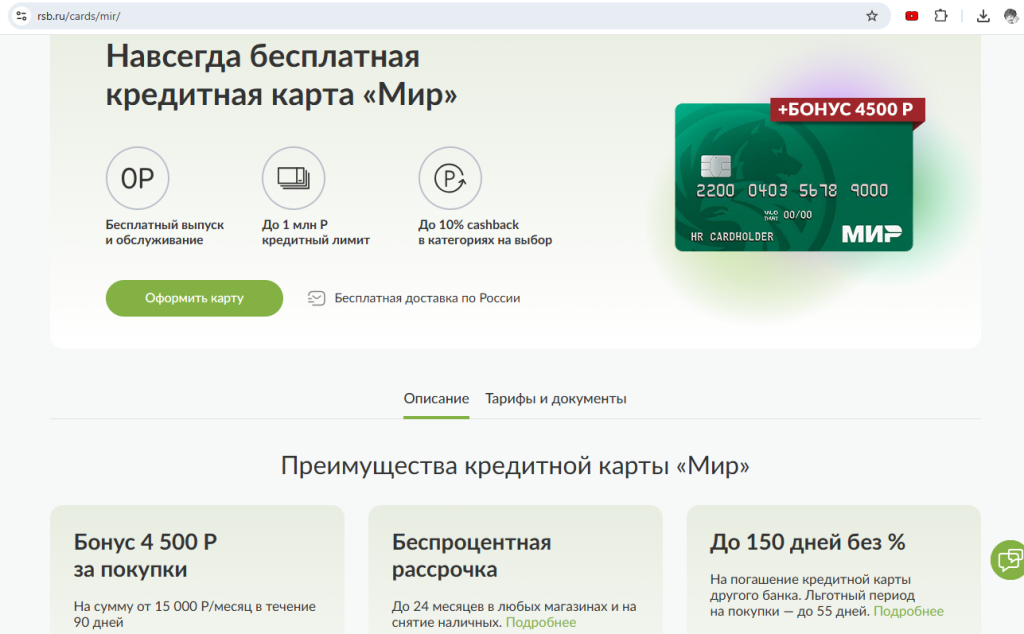Open the green chat widget icon
Image resolution: width=1024 pixels, height=634 pixels.
[x=1006, y=560]
